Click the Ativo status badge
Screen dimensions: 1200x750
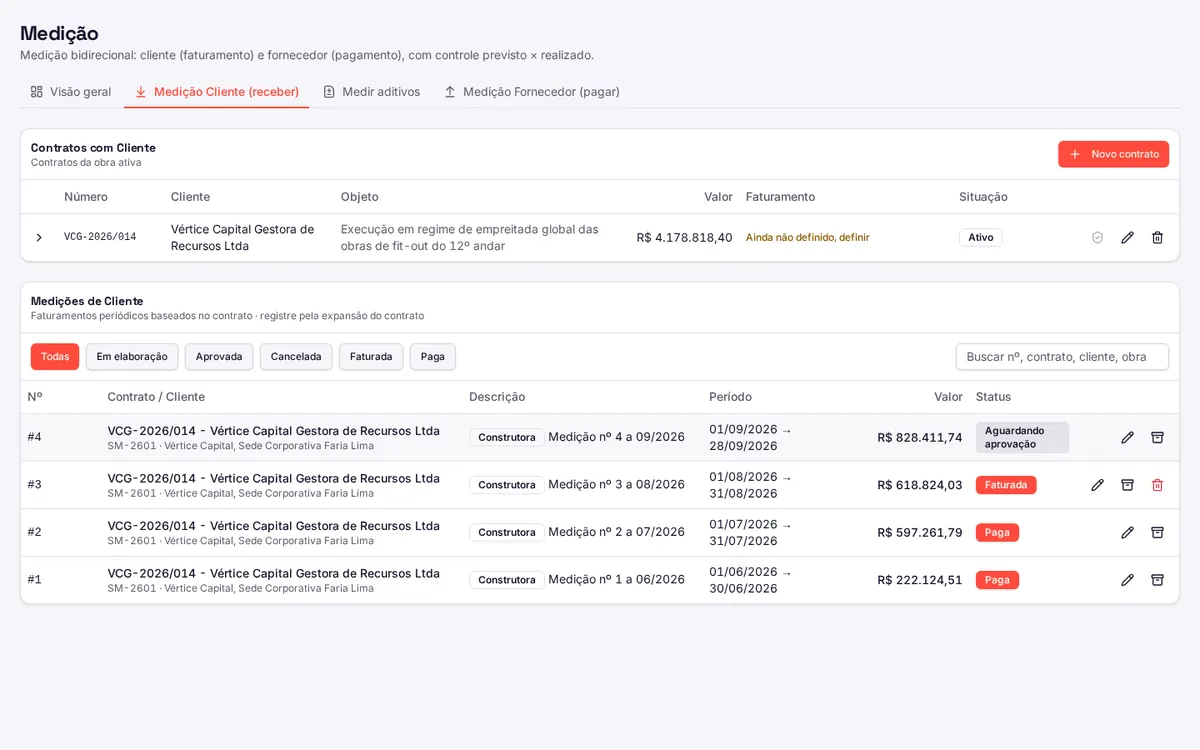click(980, 238)
